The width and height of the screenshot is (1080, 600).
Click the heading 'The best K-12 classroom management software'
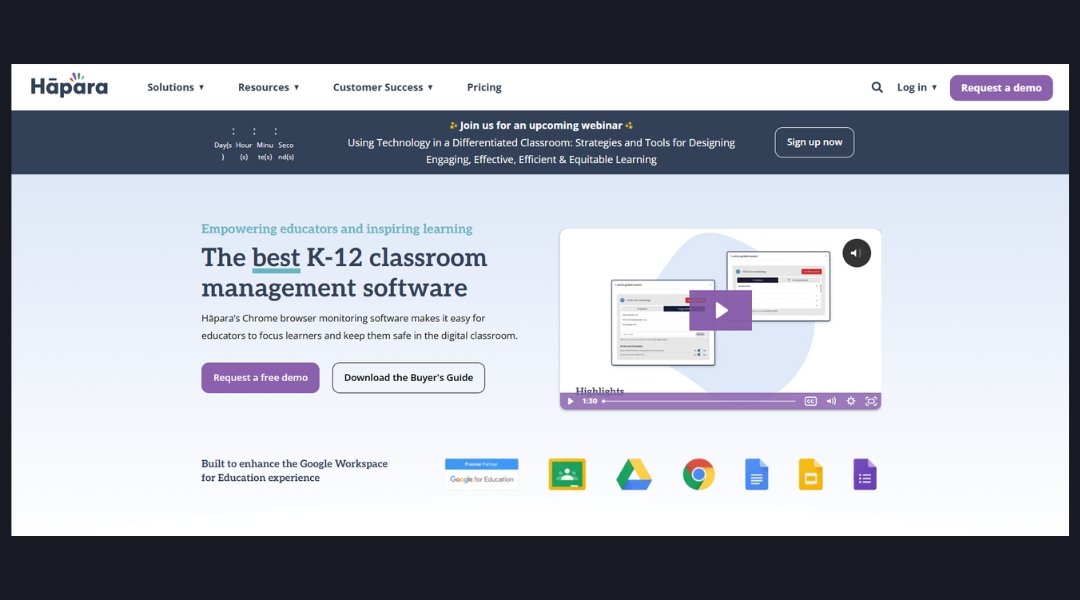pyautogui.click(x=344, y=272)
